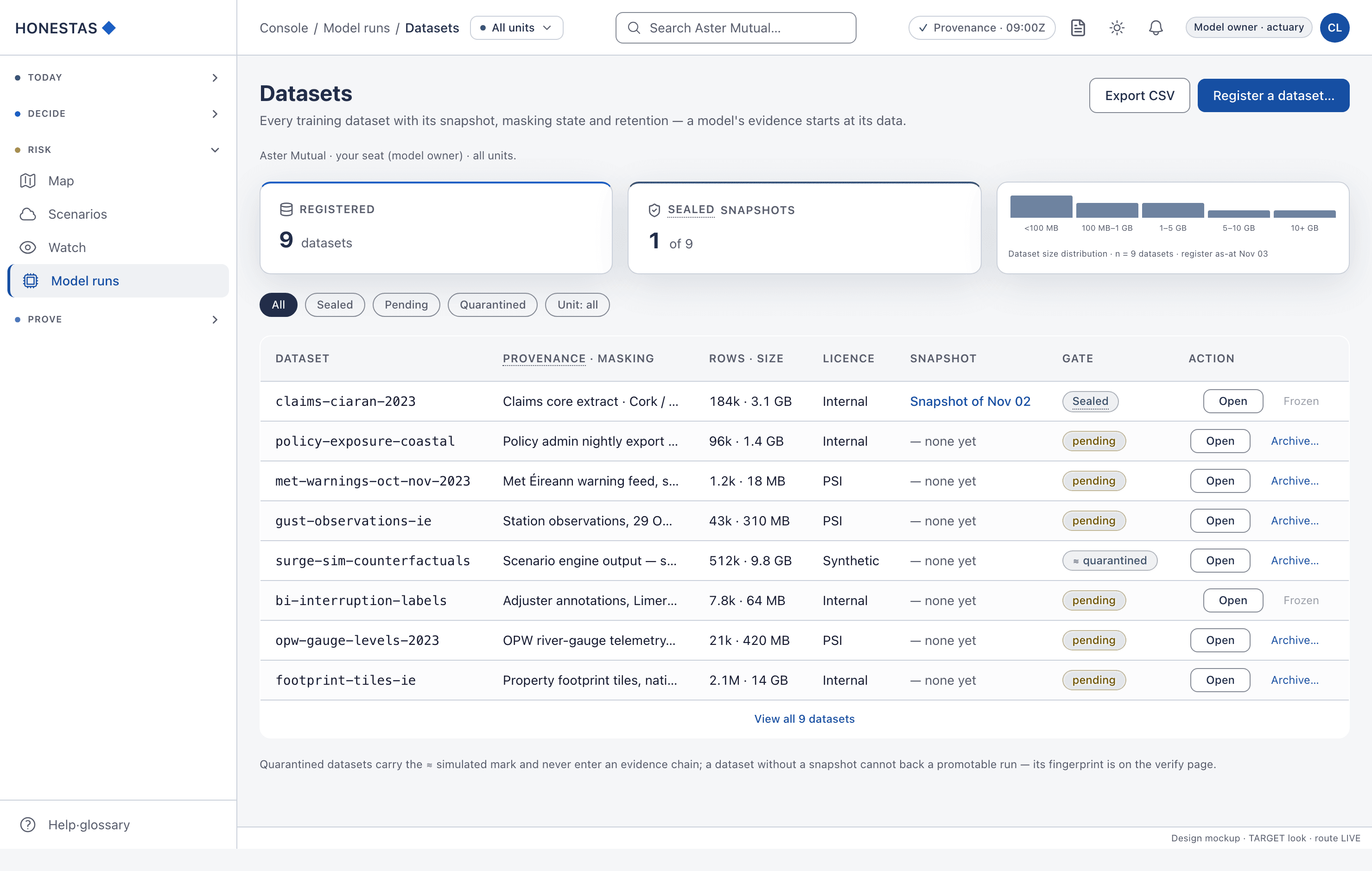
Task: Click the quarantined gate badge
Action: (x=1109, y=561)
